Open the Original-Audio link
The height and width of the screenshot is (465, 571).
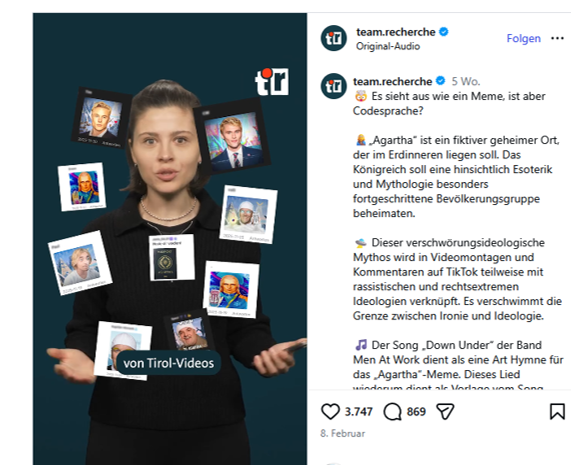(388, 46)
